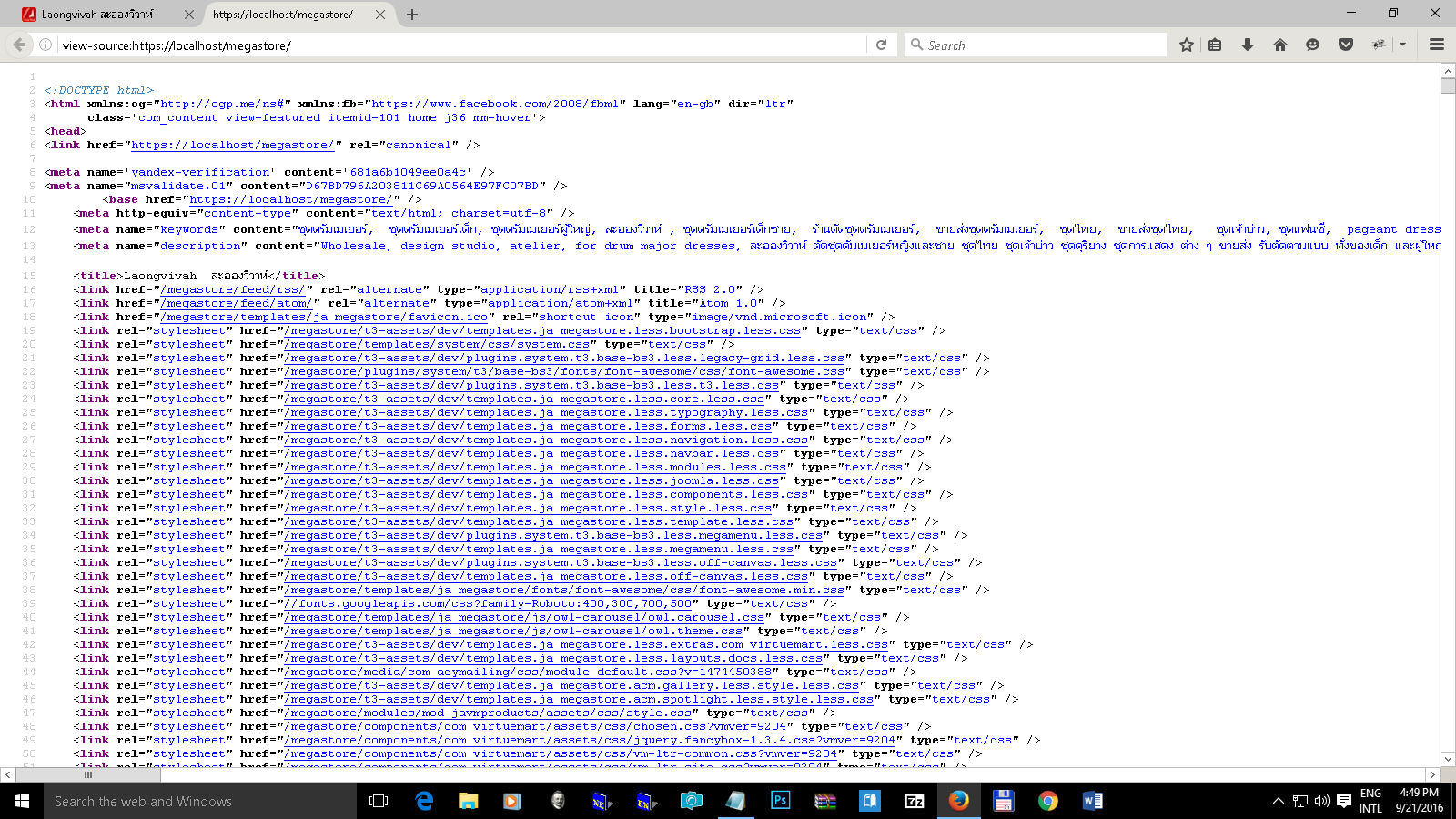Switch to Laongvivah tab

click(x=97, y=15)
